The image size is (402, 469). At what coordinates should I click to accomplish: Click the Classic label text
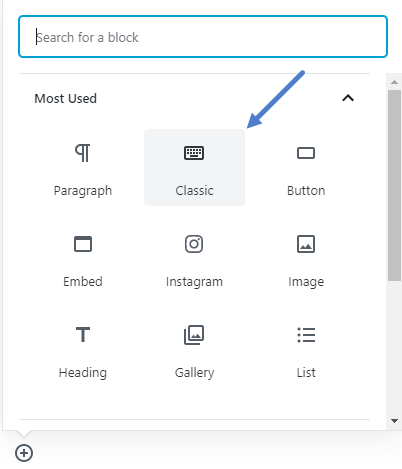pos(194,191)
